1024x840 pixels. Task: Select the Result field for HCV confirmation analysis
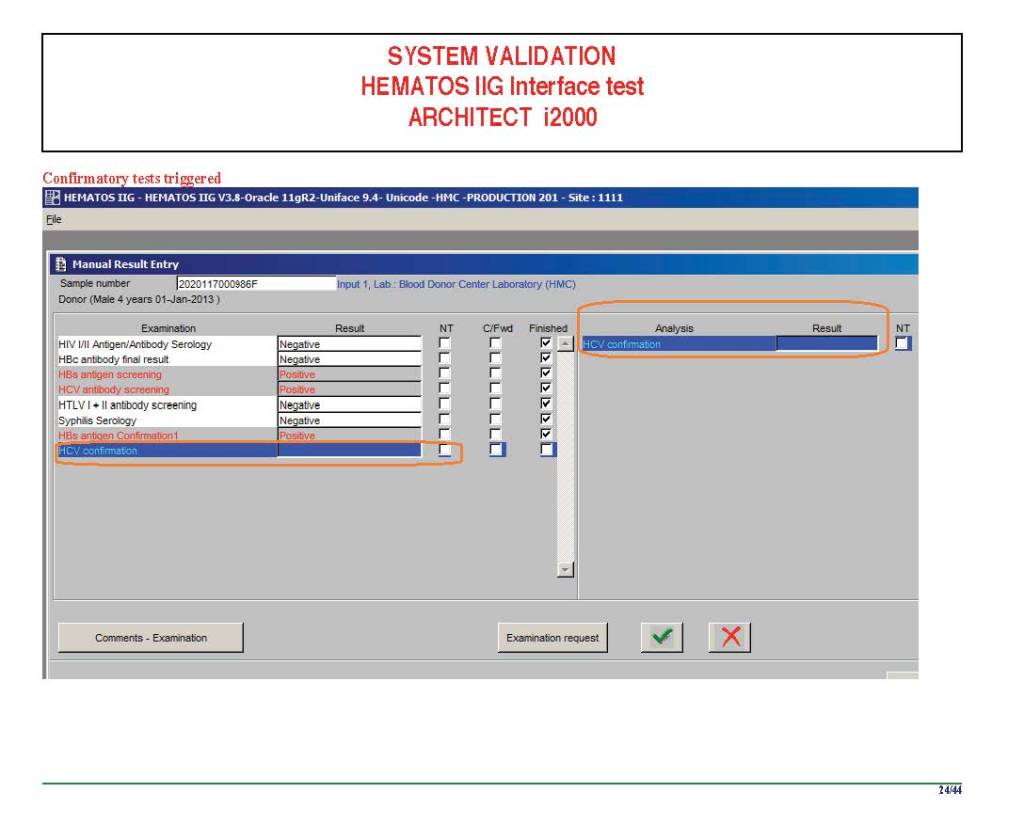[x=826, y=344]
